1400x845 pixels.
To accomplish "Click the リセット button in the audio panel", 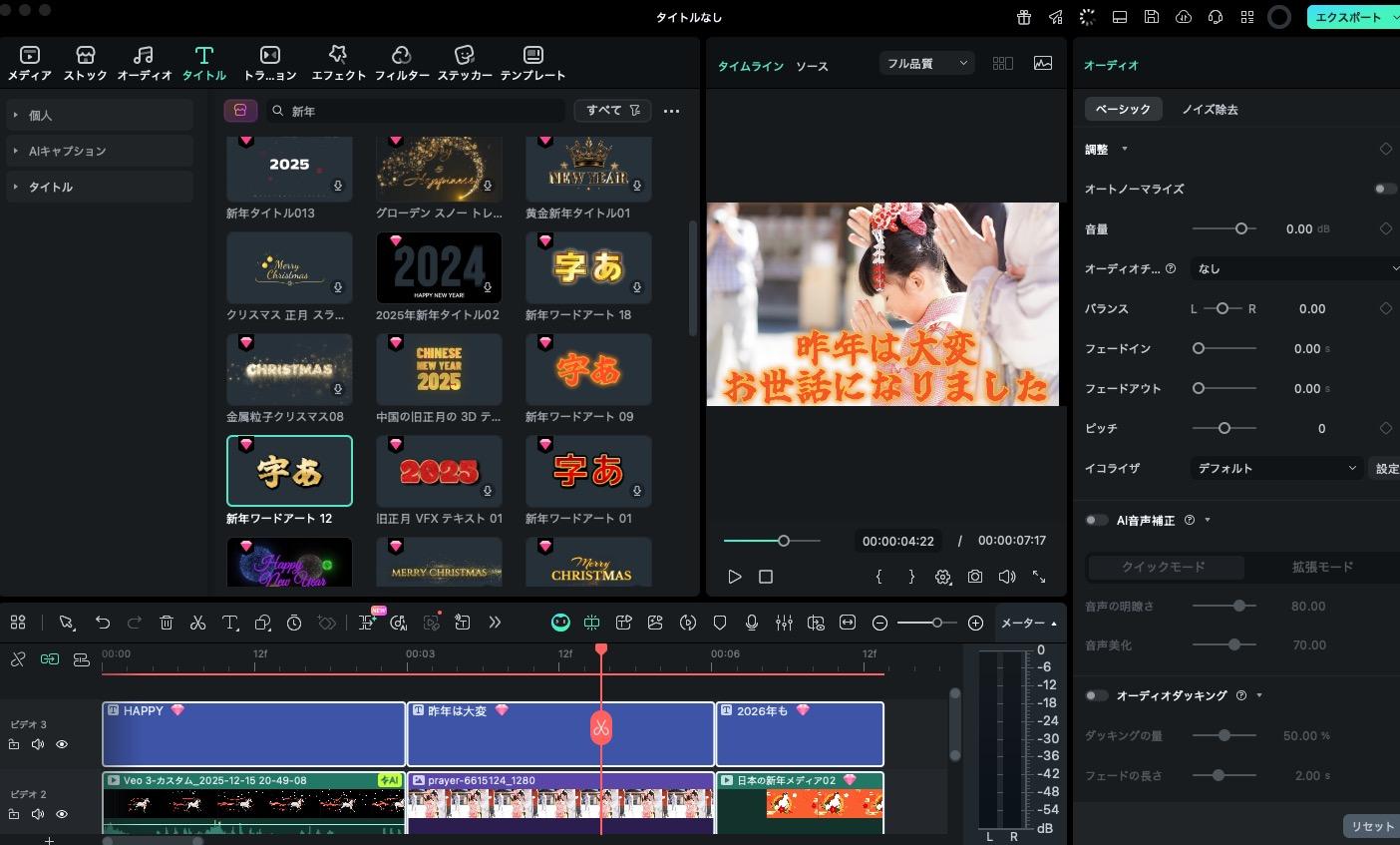I will pyautogui.click(x=1373, y=826).
